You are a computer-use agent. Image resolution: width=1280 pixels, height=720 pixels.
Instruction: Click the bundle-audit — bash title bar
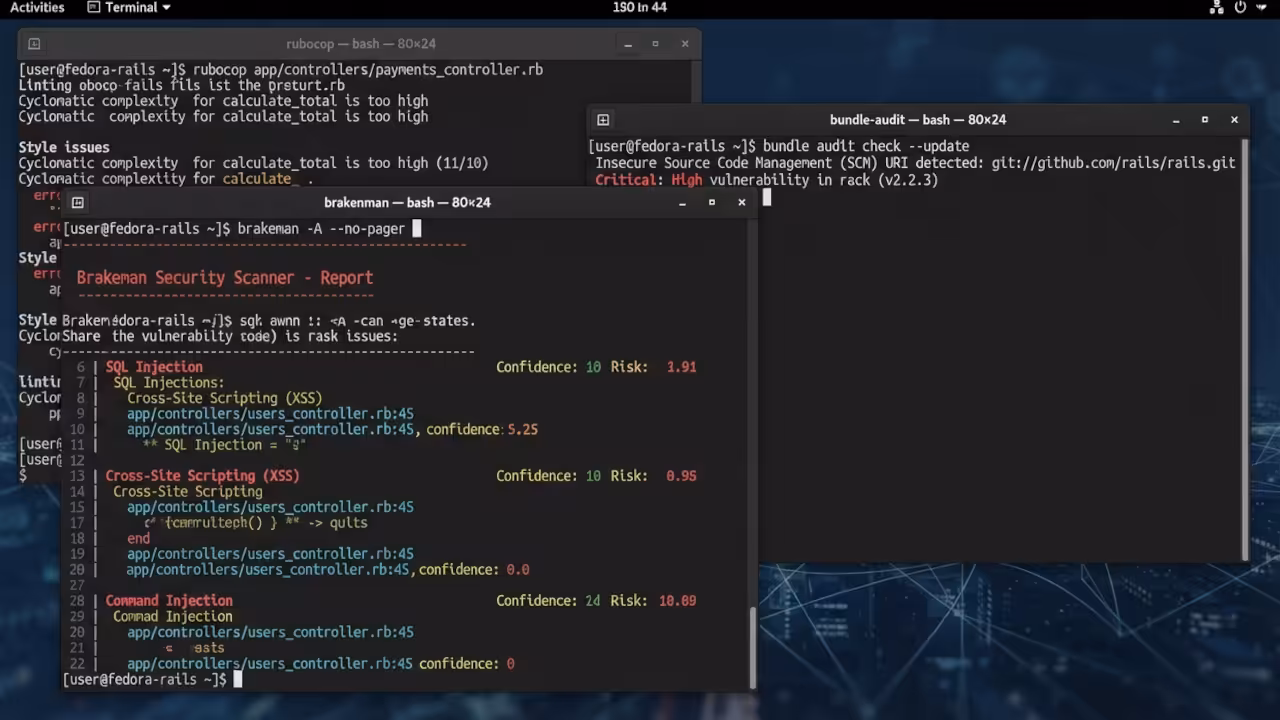(918, 120)
